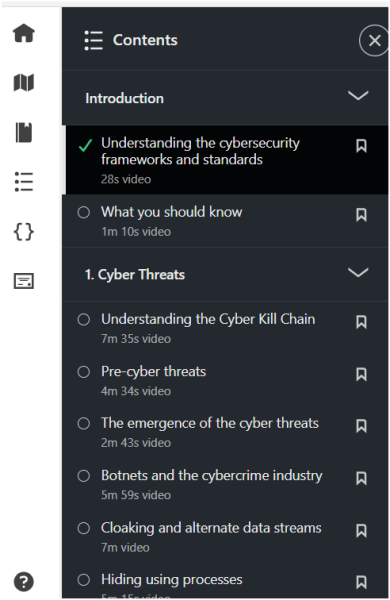Mark 'What you should know' circle complete
Viewport: 390px width, 600px height.
coord(83,212)
